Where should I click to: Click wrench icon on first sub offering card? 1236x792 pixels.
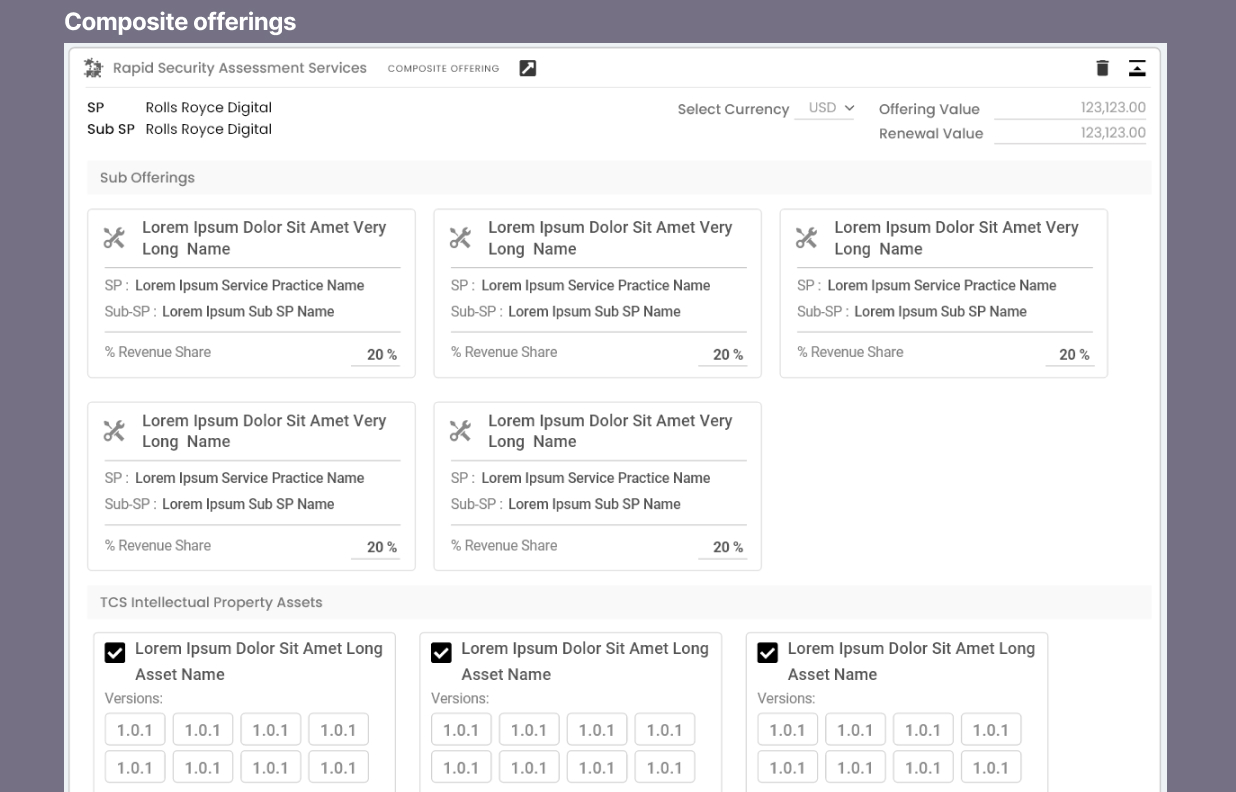coord(114,238)
